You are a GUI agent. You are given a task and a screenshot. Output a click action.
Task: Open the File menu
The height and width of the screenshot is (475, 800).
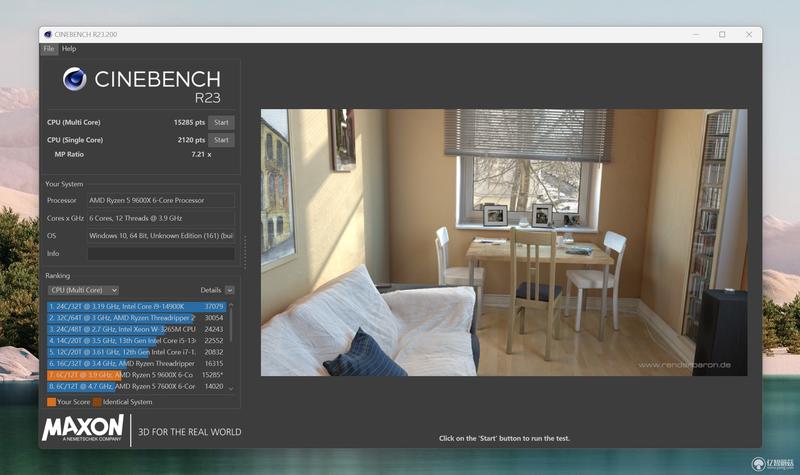click(48, 48)
